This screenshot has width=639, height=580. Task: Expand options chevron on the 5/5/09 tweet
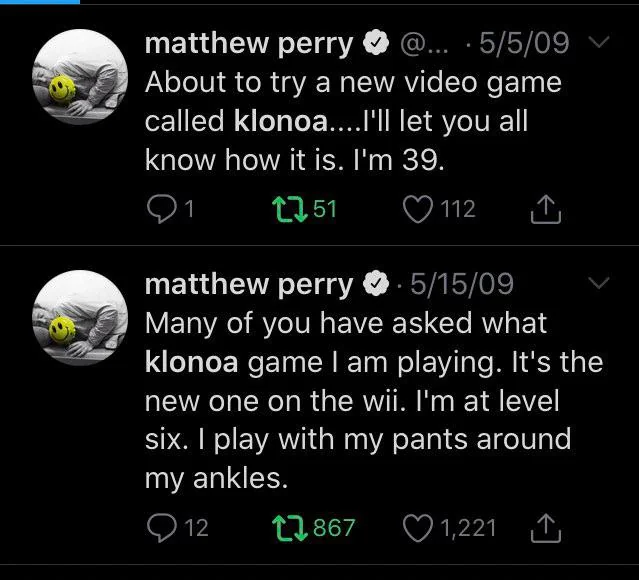point(599,42)
